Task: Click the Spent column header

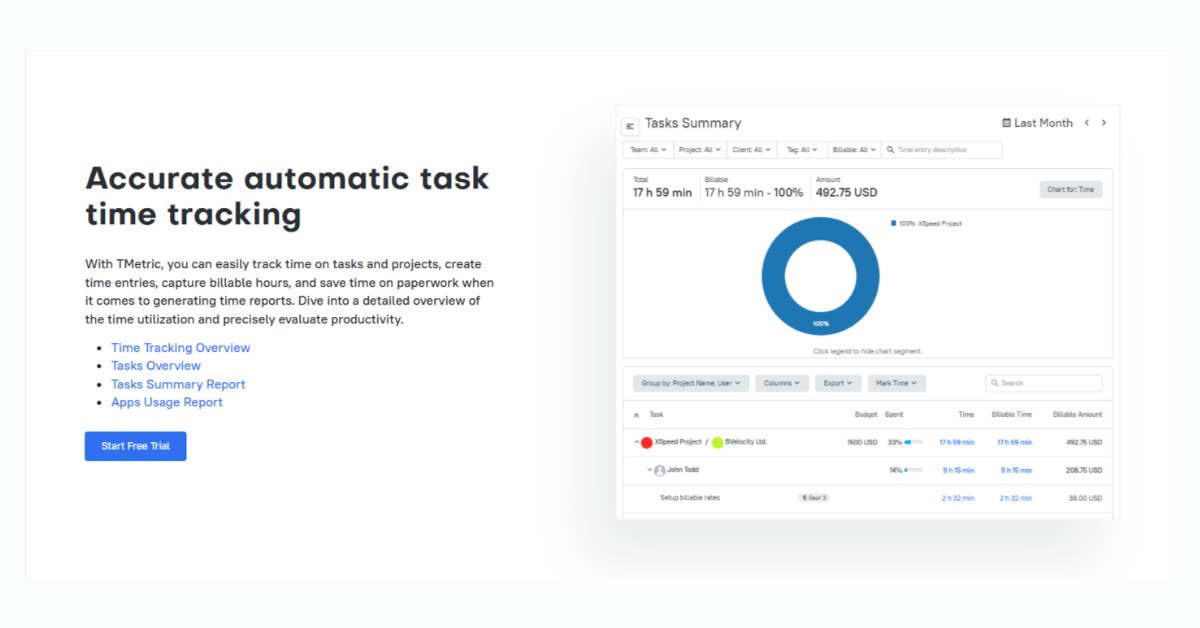Action: coord(894,414)
